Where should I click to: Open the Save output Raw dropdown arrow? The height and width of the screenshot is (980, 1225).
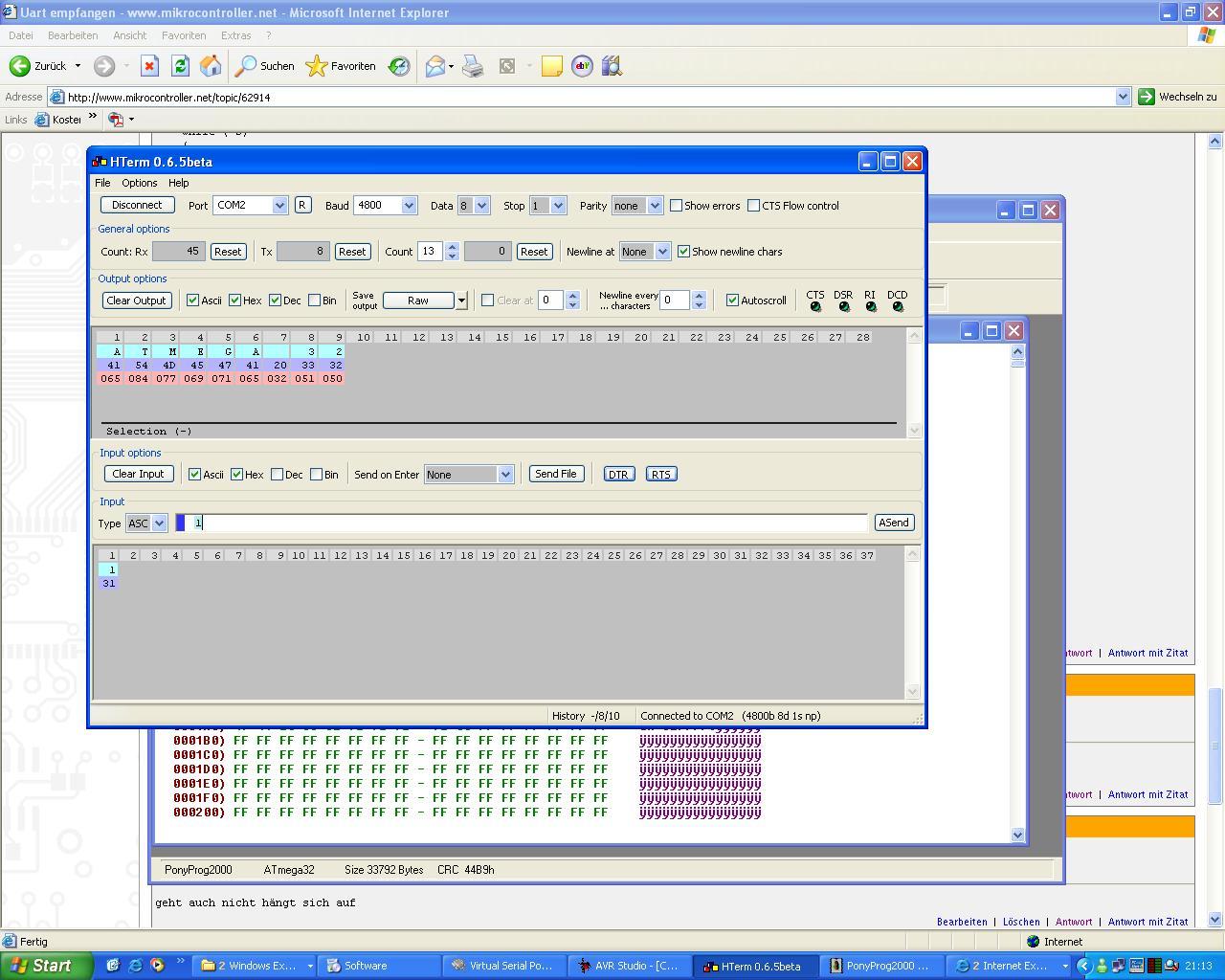click(460, 301)
